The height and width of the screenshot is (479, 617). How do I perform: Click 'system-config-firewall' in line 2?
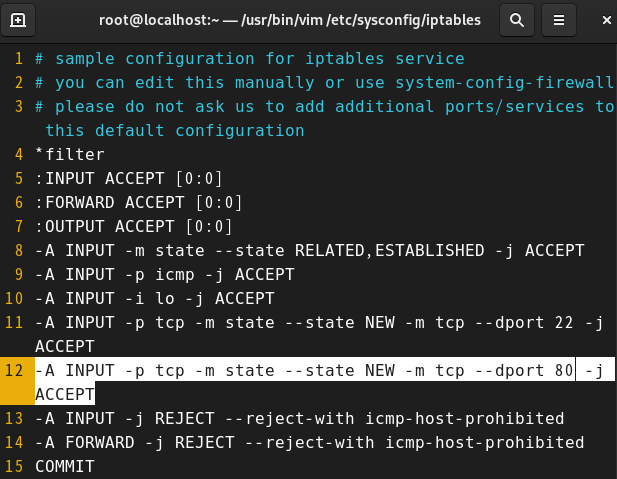point(504,83)
